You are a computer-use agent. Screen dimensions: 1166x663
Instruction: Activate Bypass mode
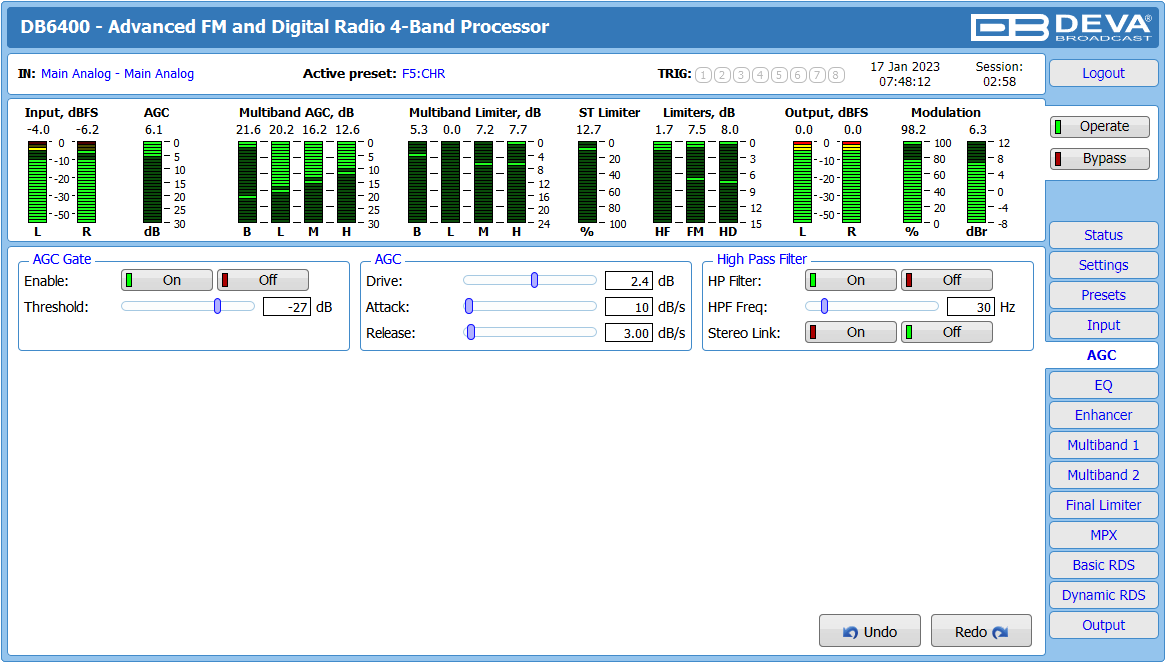(x=1100, y=158)
